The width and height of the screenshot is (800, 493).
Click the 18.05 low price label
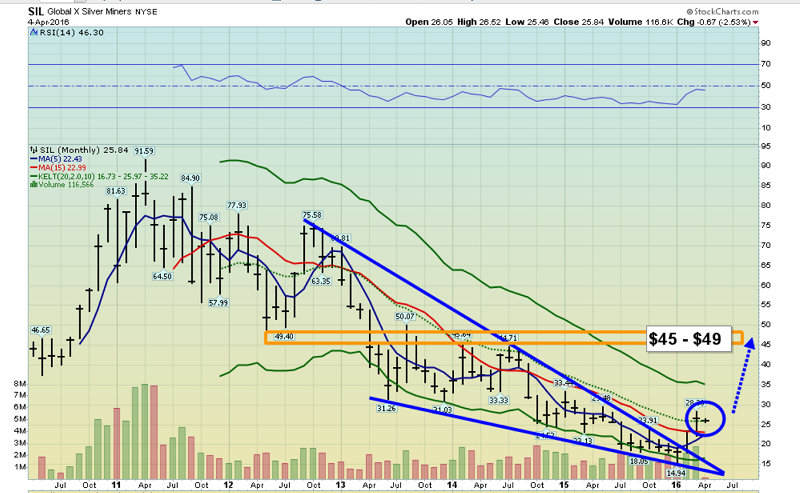coord(639,461)
